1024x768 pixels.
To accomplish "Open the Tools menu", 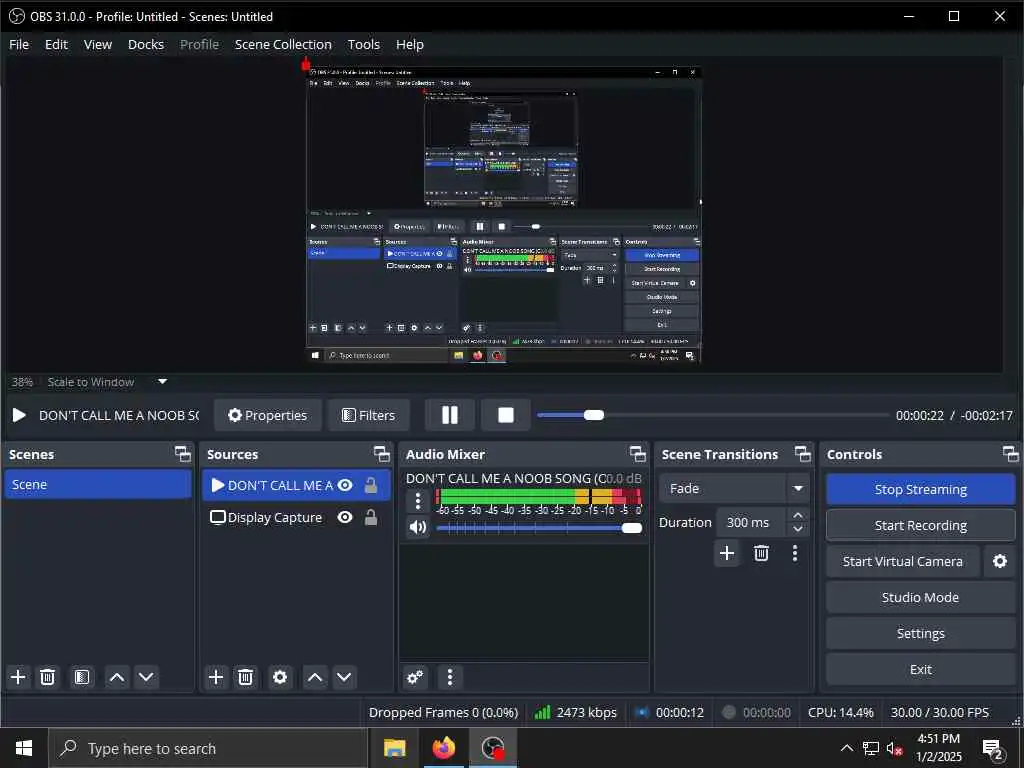I will 364,44.
